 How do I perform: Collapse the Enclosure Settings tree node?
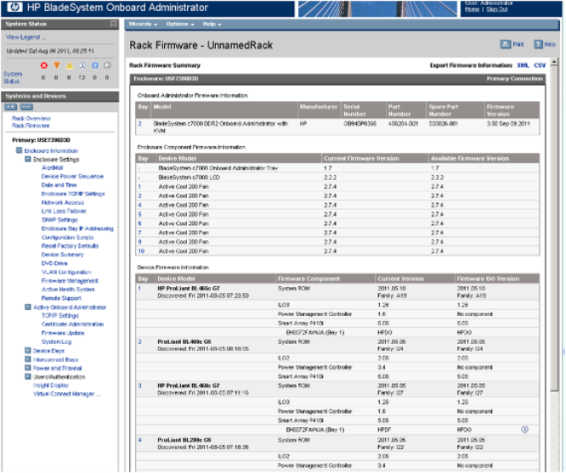[27, 159]
